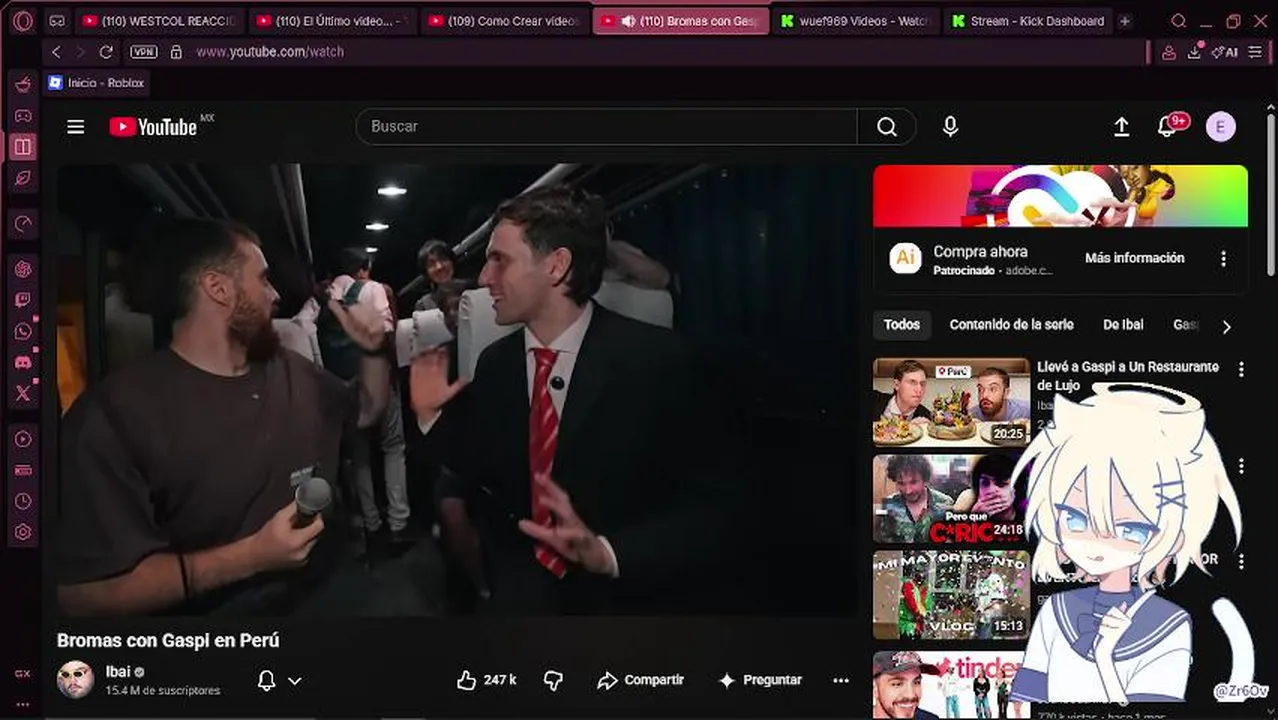Open the tab search magnifier icon
The height and width of the screenshot is (720, 1278).
click(1179, 21)
